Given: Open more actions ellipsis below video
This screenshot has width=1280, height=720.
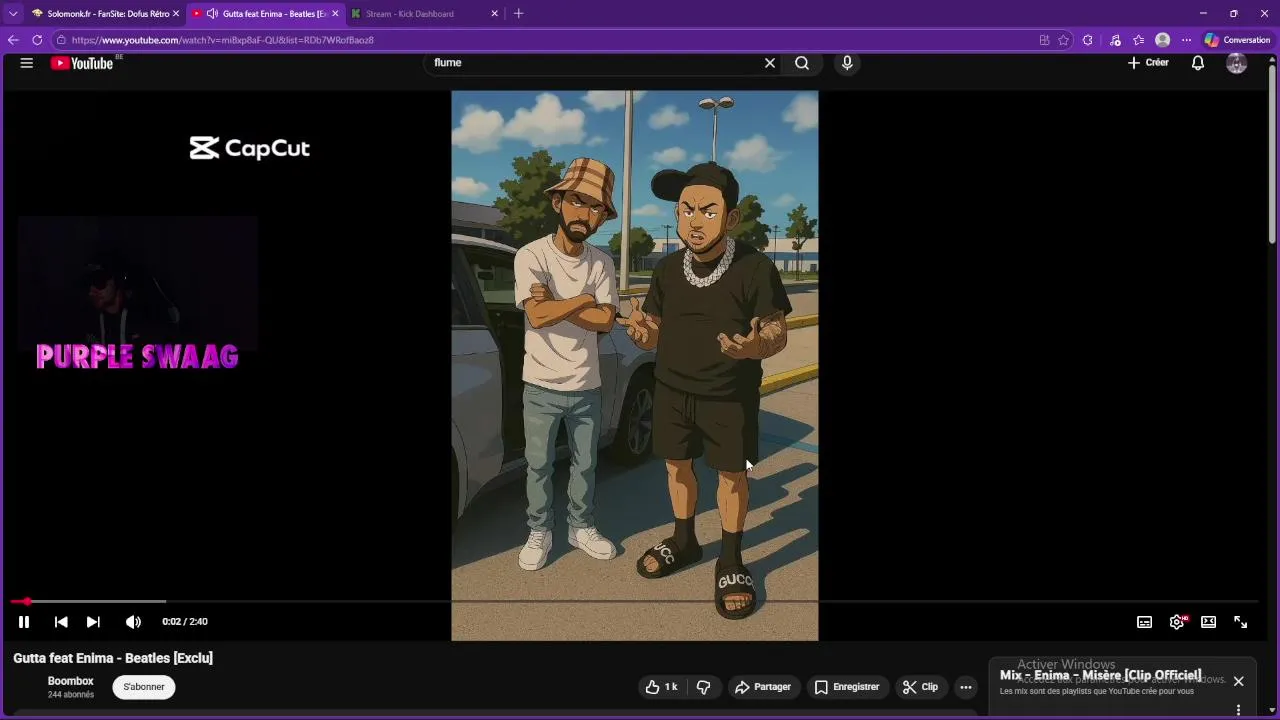Looking at the screenshot, I should tap(965, 687).
